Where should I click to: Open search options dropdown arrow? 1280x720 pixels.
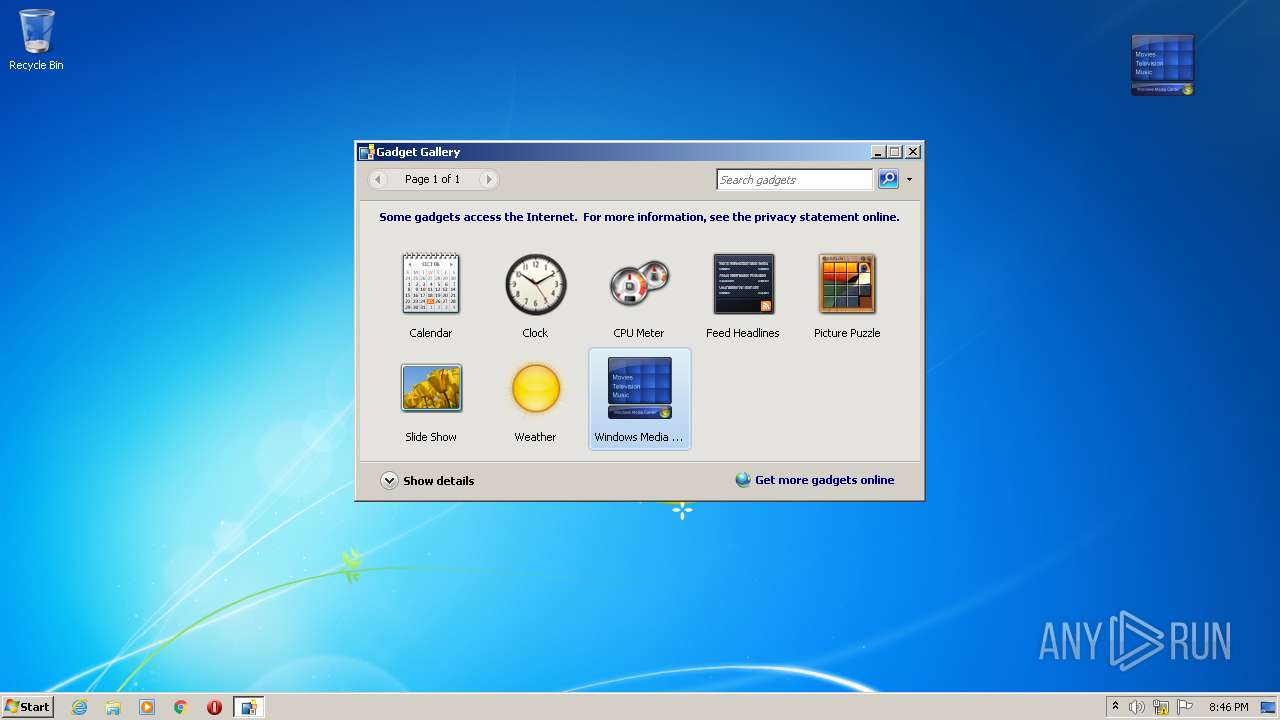click(x=909, y=180)
